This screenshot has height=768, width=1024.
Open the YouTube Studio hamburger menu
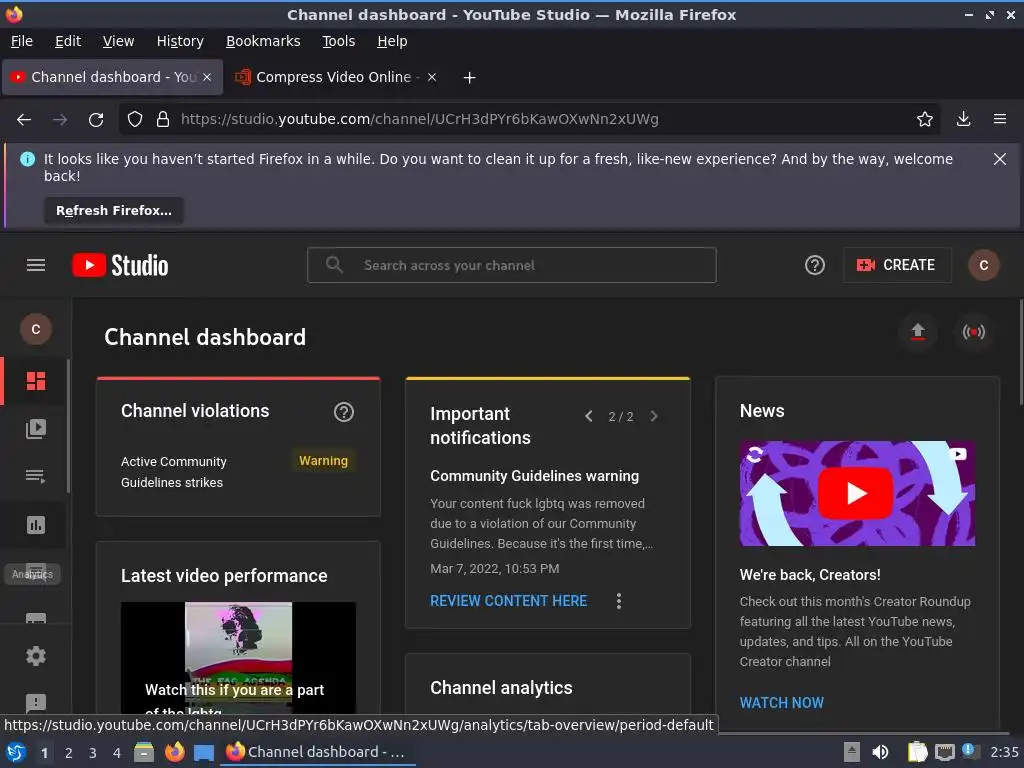pyautogui.click(x=36, y=265)
